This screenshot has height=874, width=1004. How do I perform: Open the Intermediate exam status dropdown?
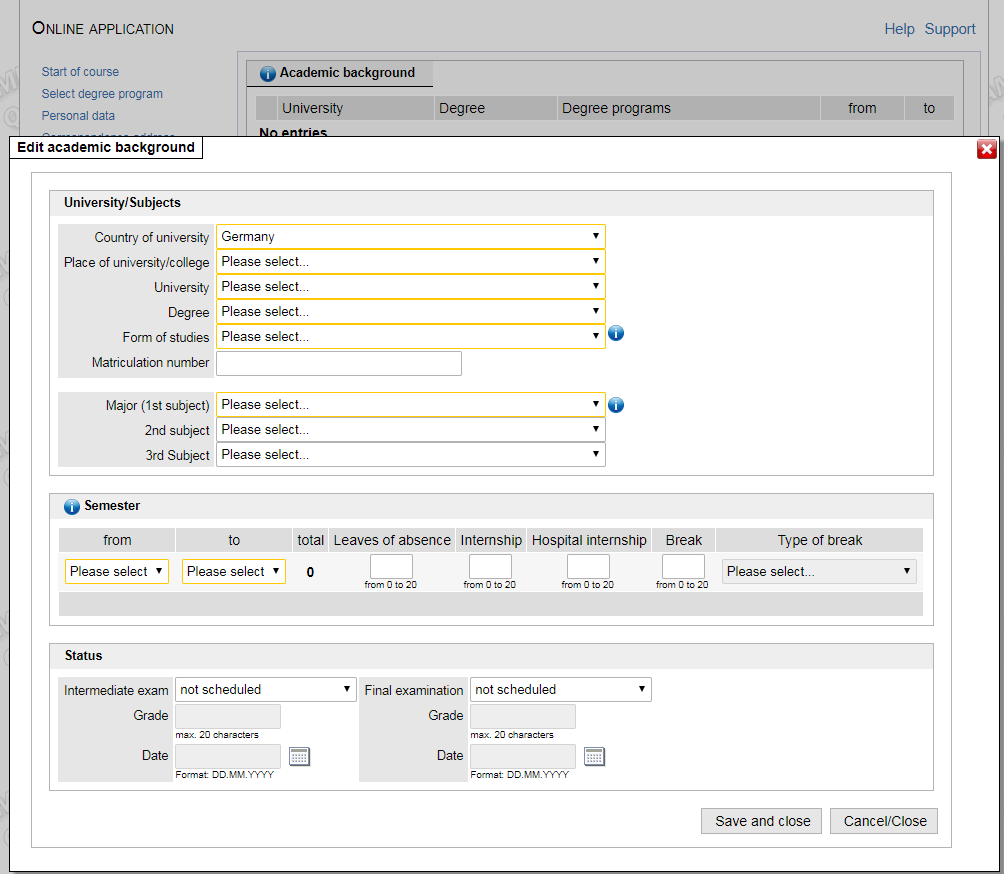tap(266, 690)
